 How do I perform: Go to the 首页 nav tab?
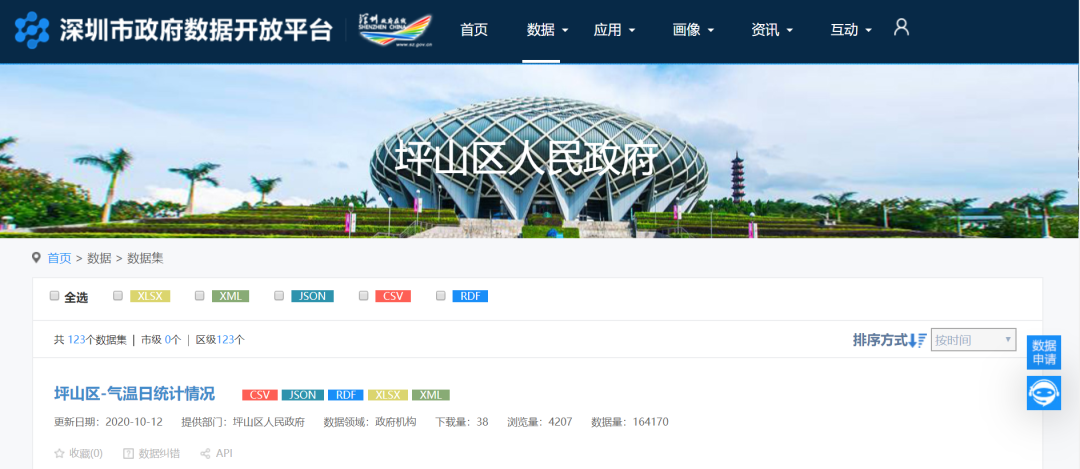(474, 30)
